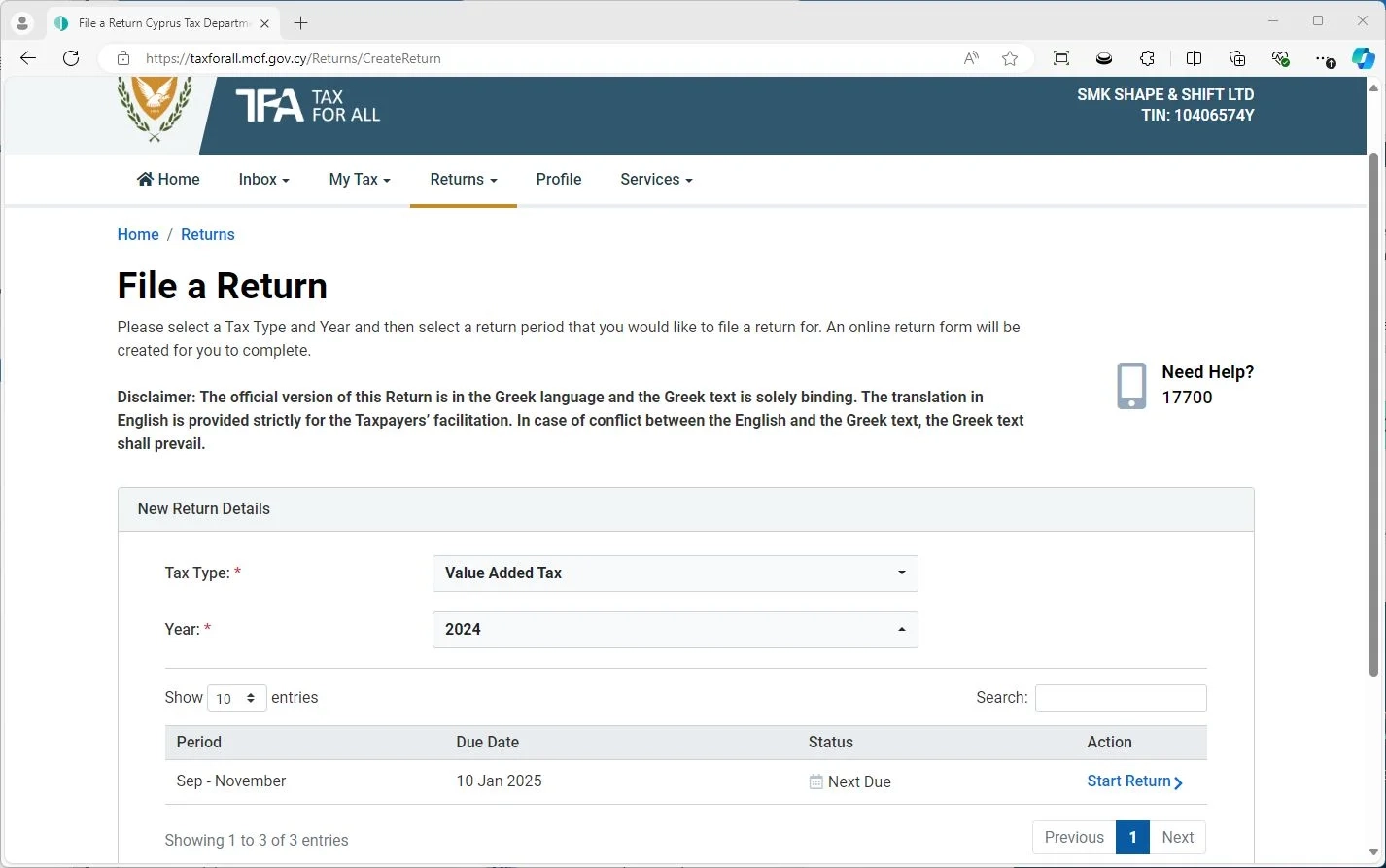The image size is (1386, 868).
Task: Open the Tax Type dropdown
Action: coord(675,573)
